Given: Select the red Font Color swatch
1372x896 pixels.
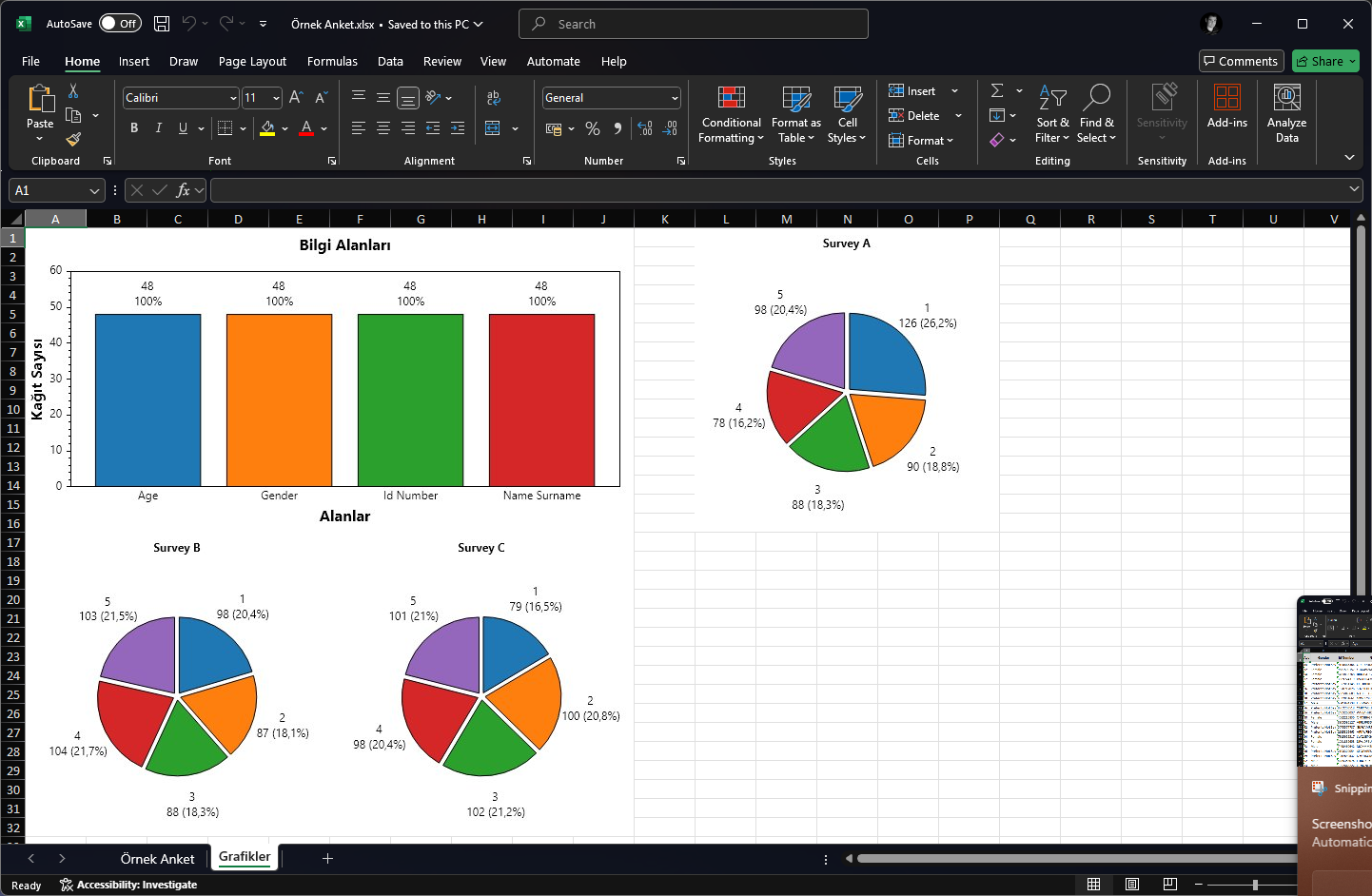Looking at the screenshot, I should click(x=306, y=127).
